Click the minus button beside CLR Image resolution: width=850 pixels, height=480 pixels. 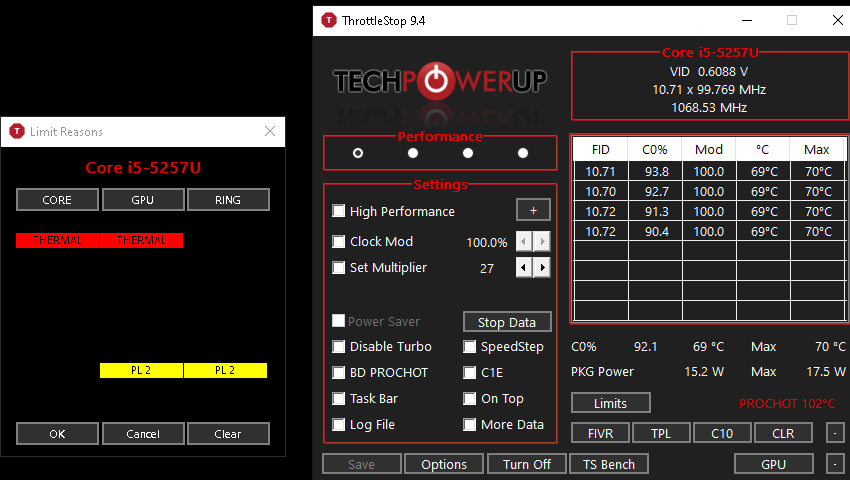[x=835, y=433]
